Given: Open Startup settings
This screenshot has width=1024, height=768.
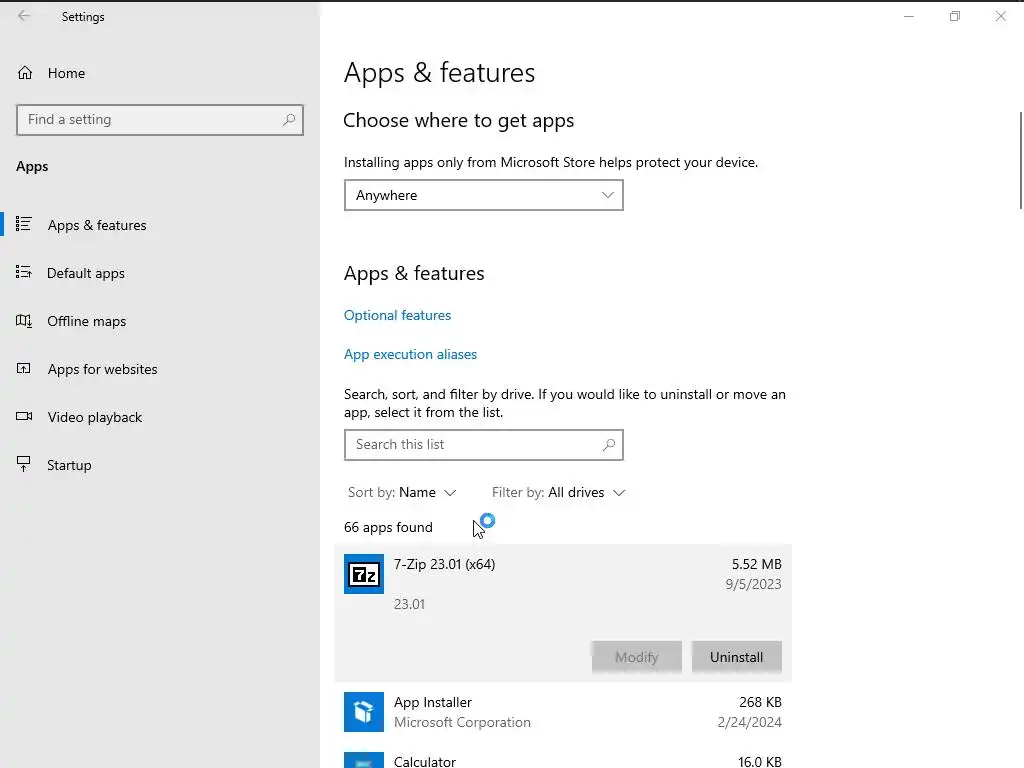Looking at the screenshot, I should (69, 465).
